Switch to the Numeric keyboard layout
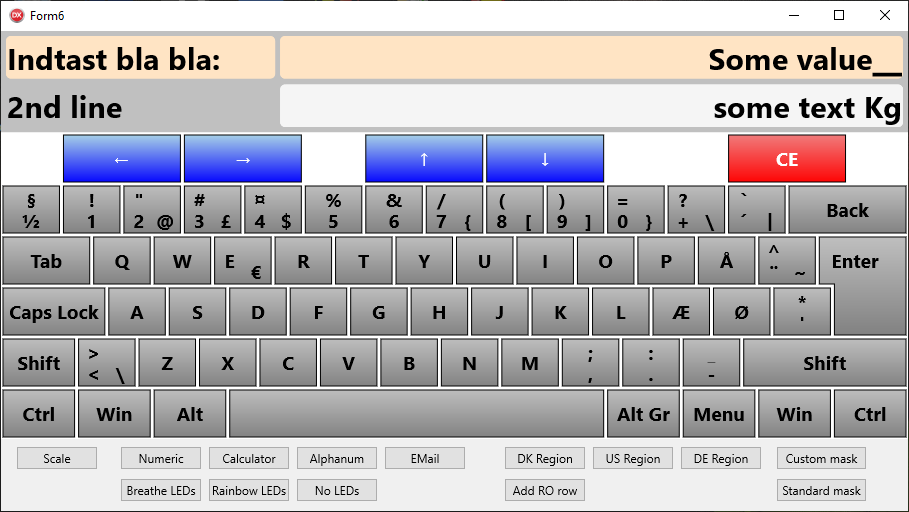 point(161,458)
